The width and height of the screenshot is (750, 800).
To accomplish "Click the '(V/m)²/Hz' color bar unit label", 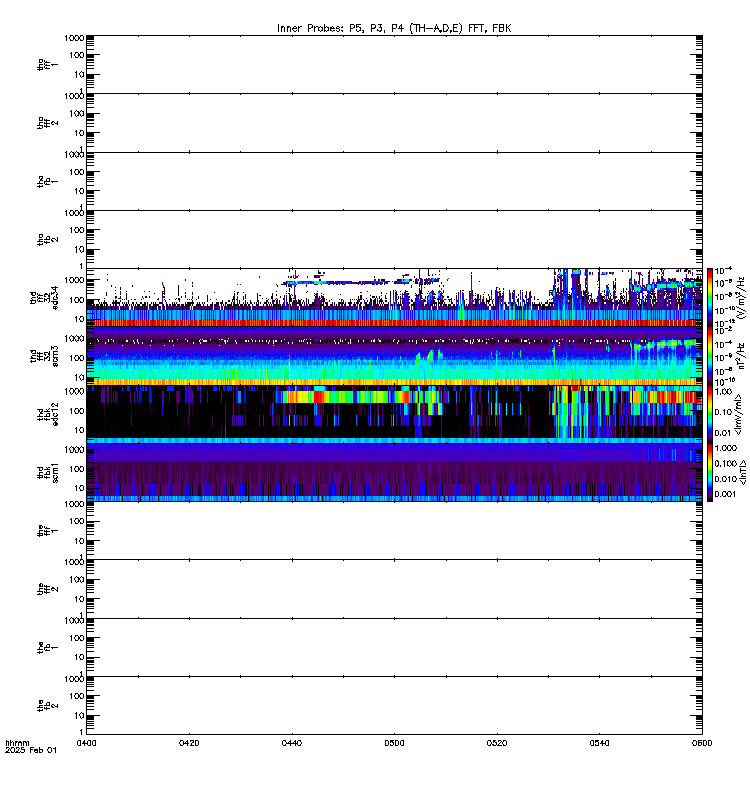I will coord(741,297).
